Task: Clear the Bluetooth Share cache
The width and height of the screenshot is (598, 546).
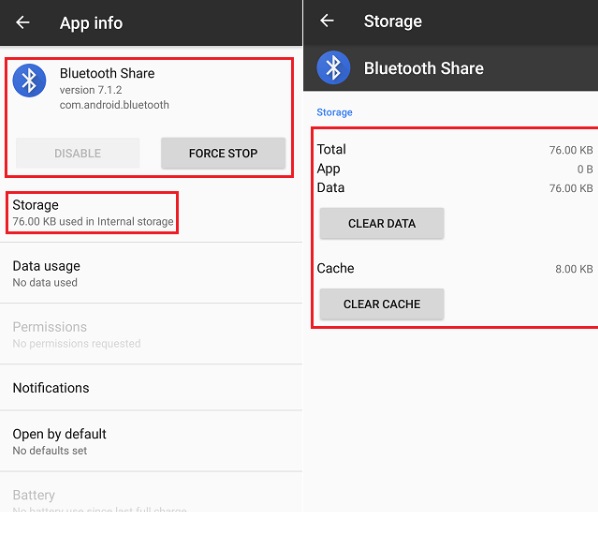Action: coord(382,304)
